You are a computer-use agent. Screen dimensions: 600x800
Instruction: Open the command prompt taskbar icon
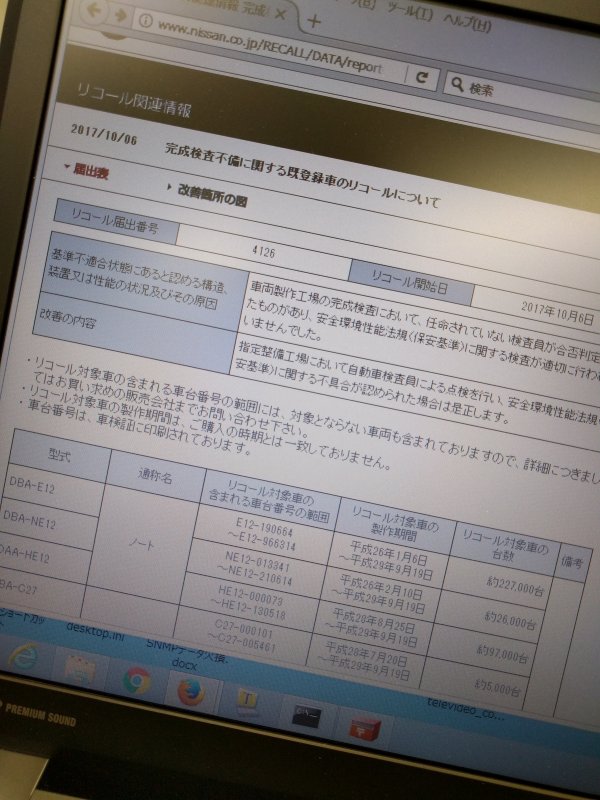click(307, 716)
